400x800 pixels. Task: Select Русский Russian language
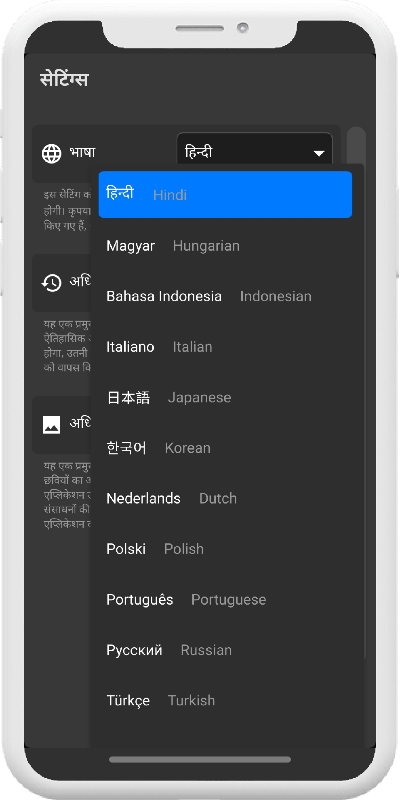tap(225, 649)
